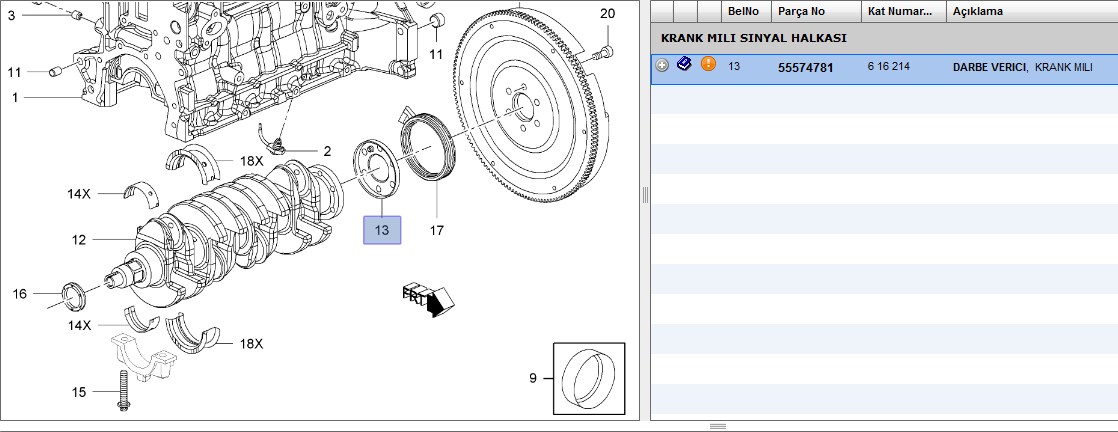Viewport: 1118px width, 432px height.
Task: Click the vertical splitter handle between the panes
Action: click(645, 195)
